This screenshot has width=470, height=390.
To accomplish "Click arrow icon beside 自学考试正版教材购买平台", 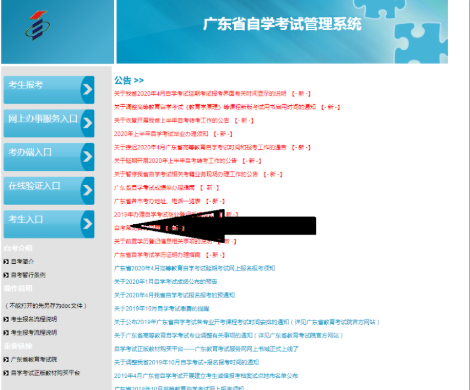I will click(6, 373).
